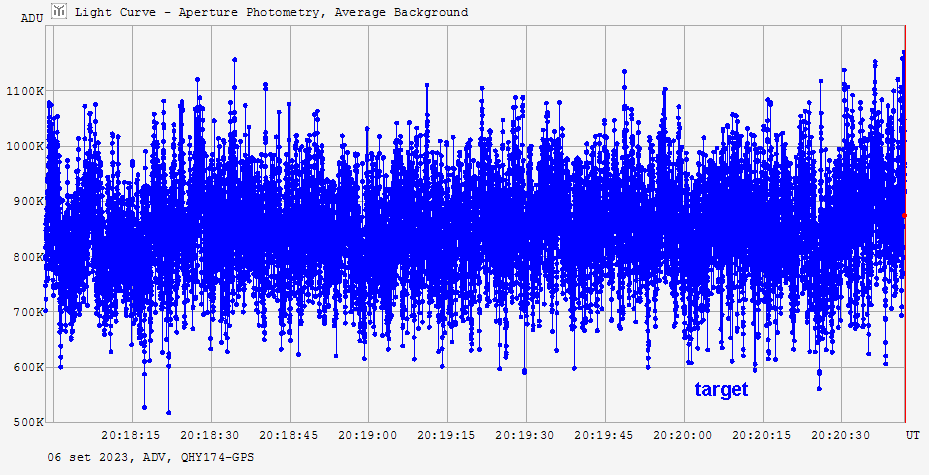Click the blue 'target' legend label
The width and height of the screenshot is (929, 475).
[x=721, y=389]
